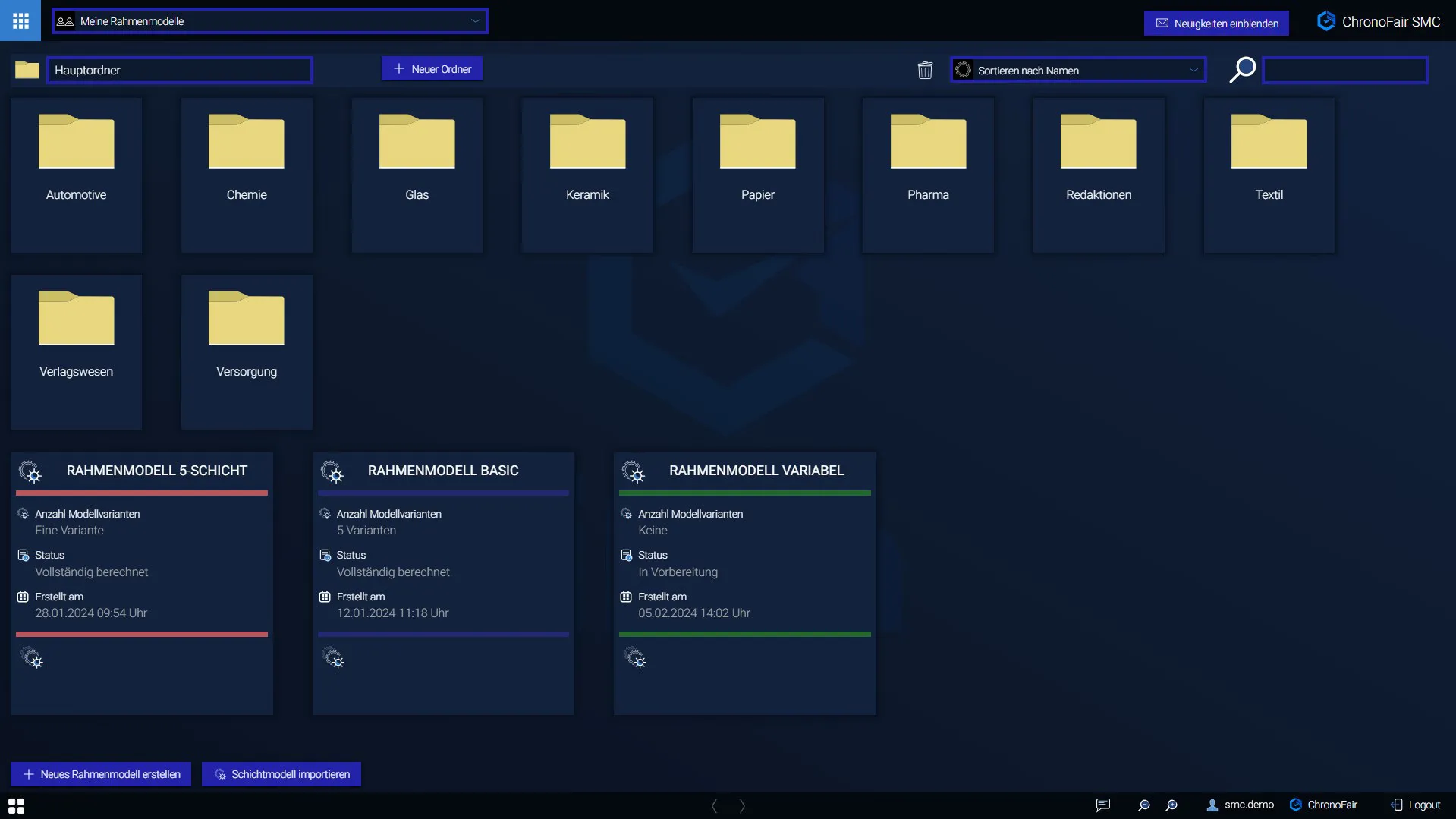Click the '28.01.2024 09:54 Uhr' date
The width and height of the screenshot is (1456, 819).
coord(91,613)
